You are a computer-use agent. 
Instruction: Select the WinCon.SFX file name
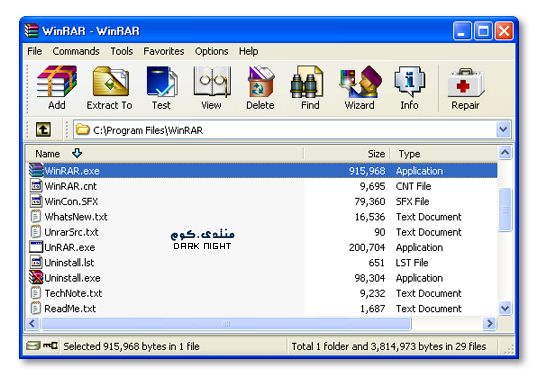click(x=71, y=201)
